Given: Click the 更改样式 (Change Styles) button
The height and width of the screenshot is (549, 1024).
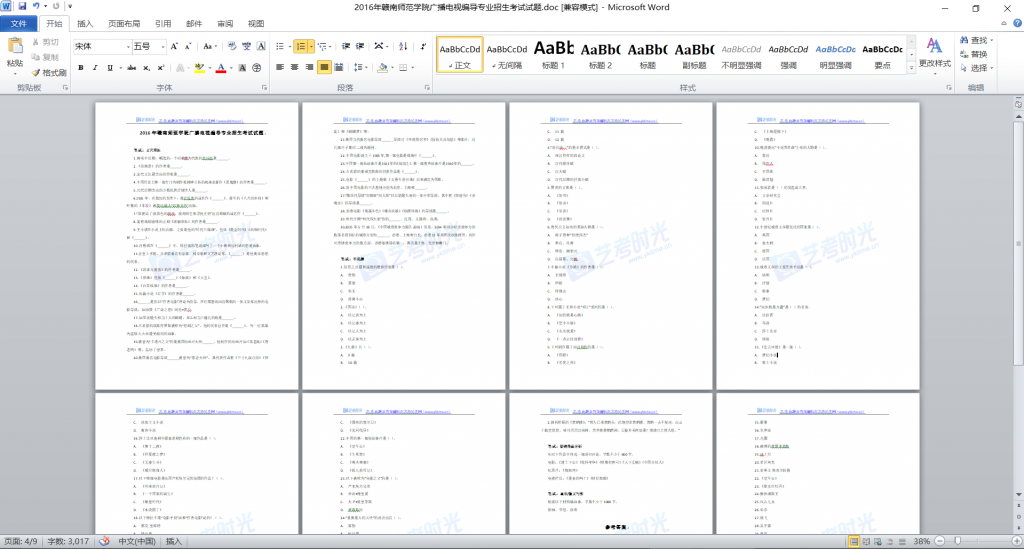Looking at the screenshot, I should tap(934, 54).
